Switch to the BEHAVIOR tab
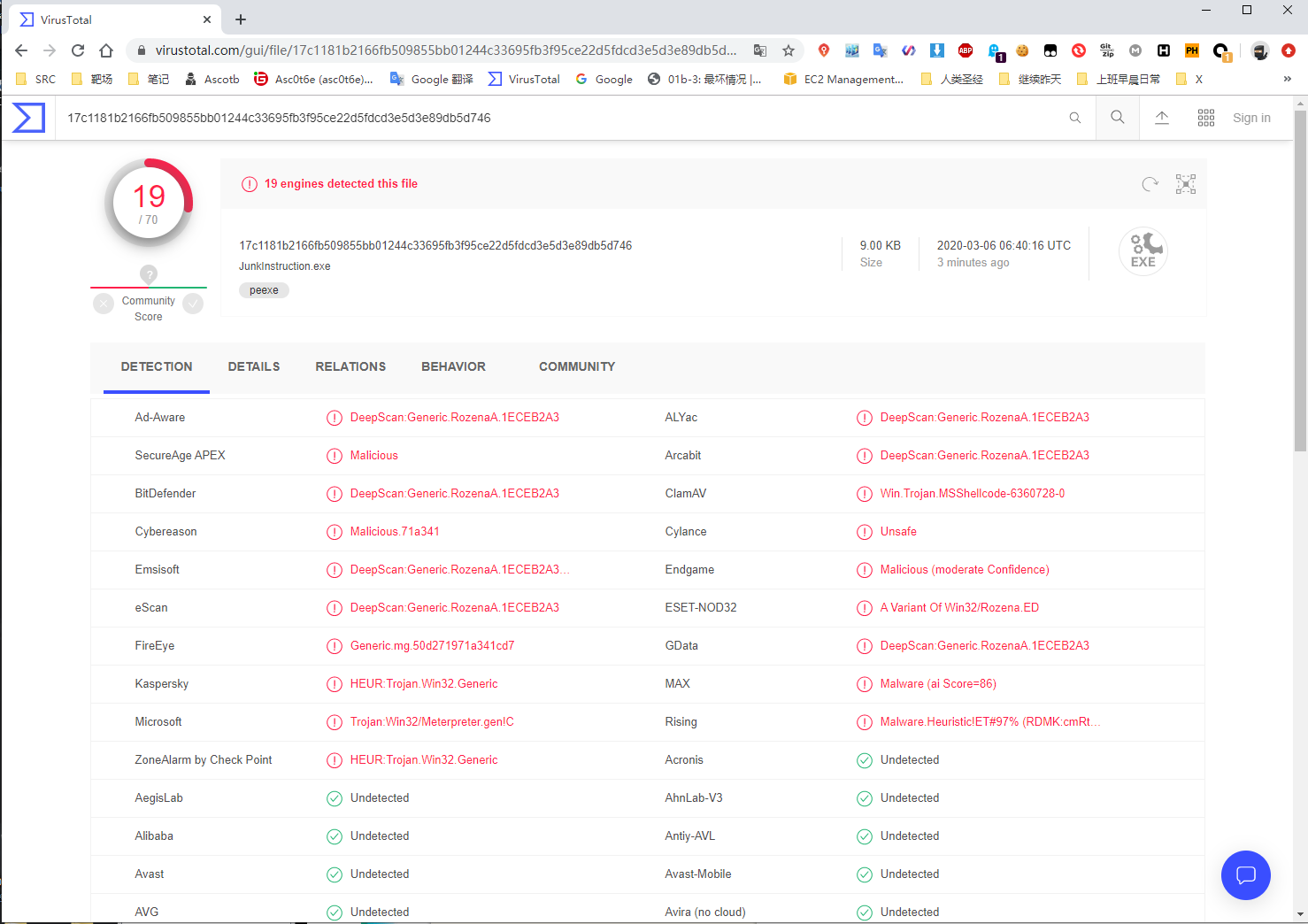Viewport: 1308px width, 924px height. [x=453, y=366]
